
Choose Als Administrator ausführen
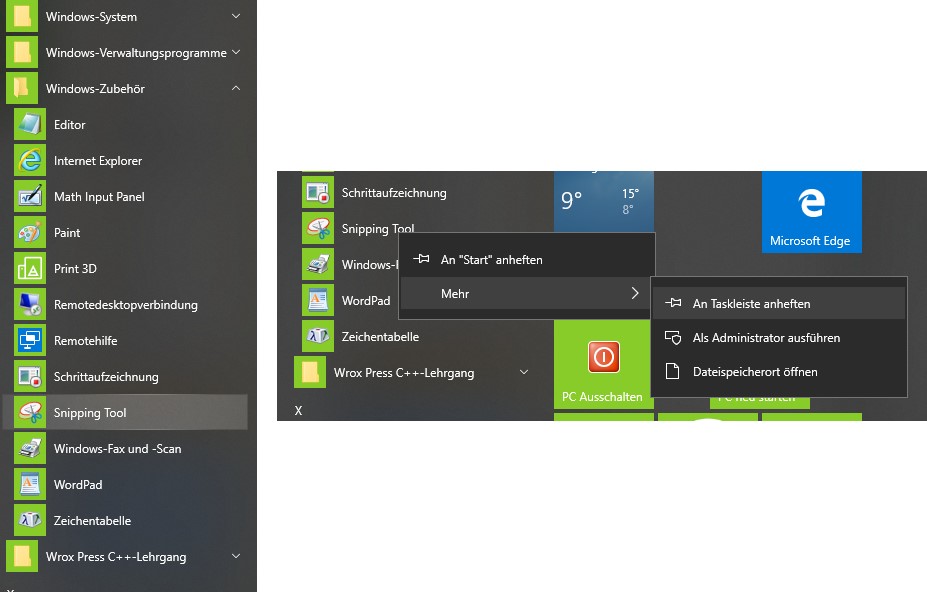[x=779, y=338]
